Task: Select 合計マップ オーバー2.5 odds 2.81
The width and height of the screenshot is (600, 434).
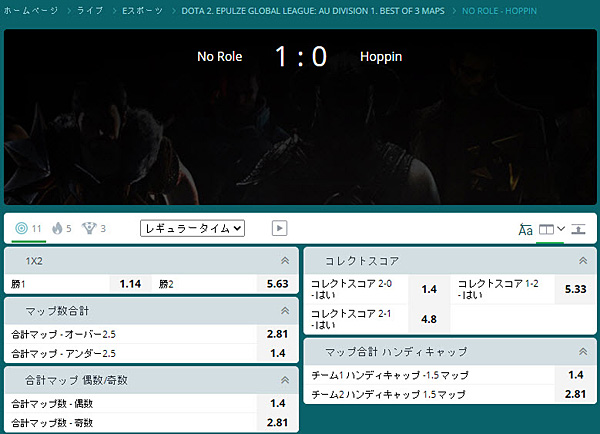Action: pos(277,334)
